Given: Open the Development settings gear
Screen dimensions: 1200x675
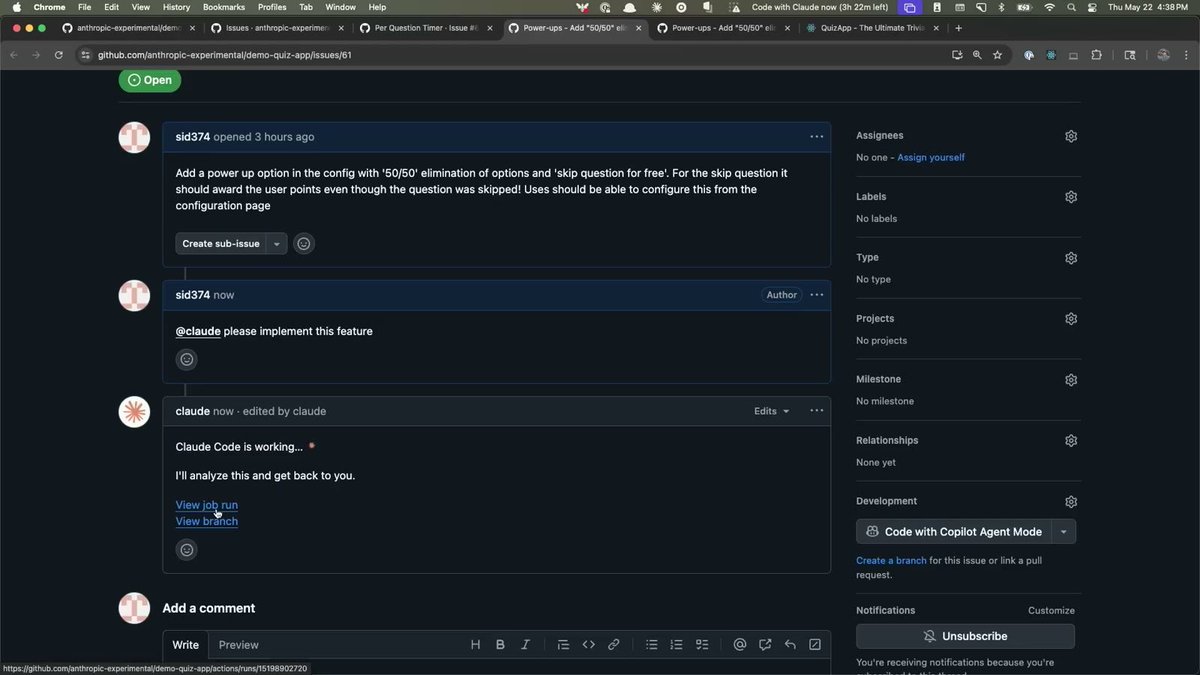Looking at the screenshot, I should 1071,502.
